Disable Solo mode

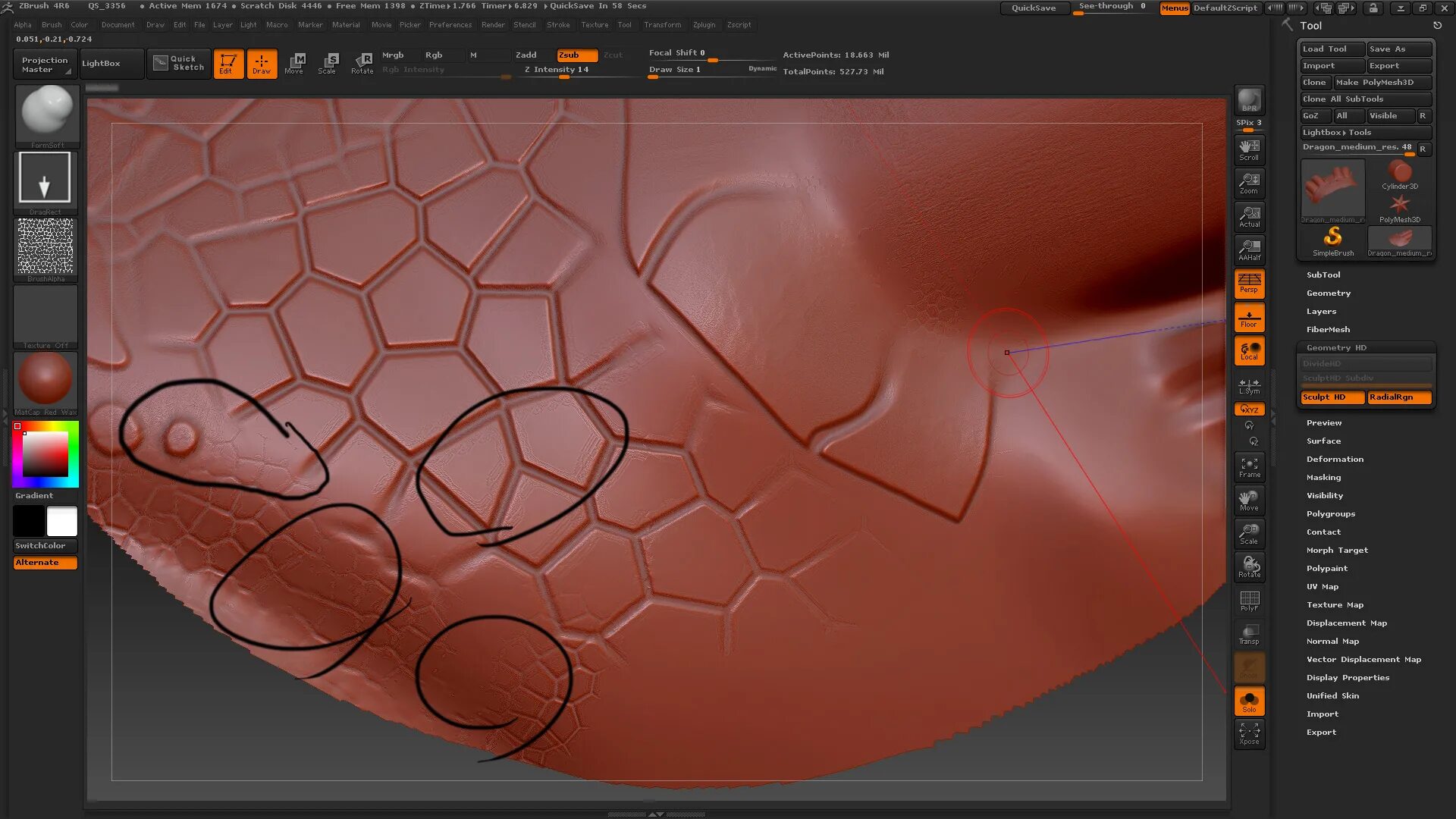click(x=1249, y=701)
